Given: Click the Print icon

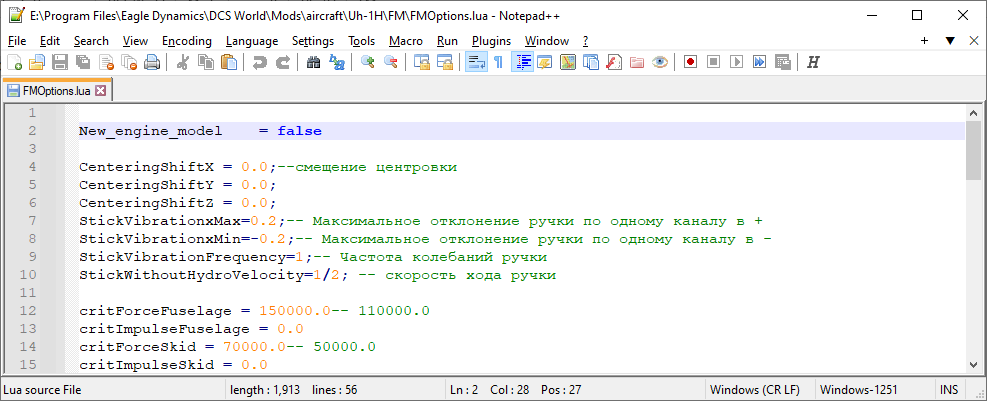Looking at the screenshot, I should [152, 62].
